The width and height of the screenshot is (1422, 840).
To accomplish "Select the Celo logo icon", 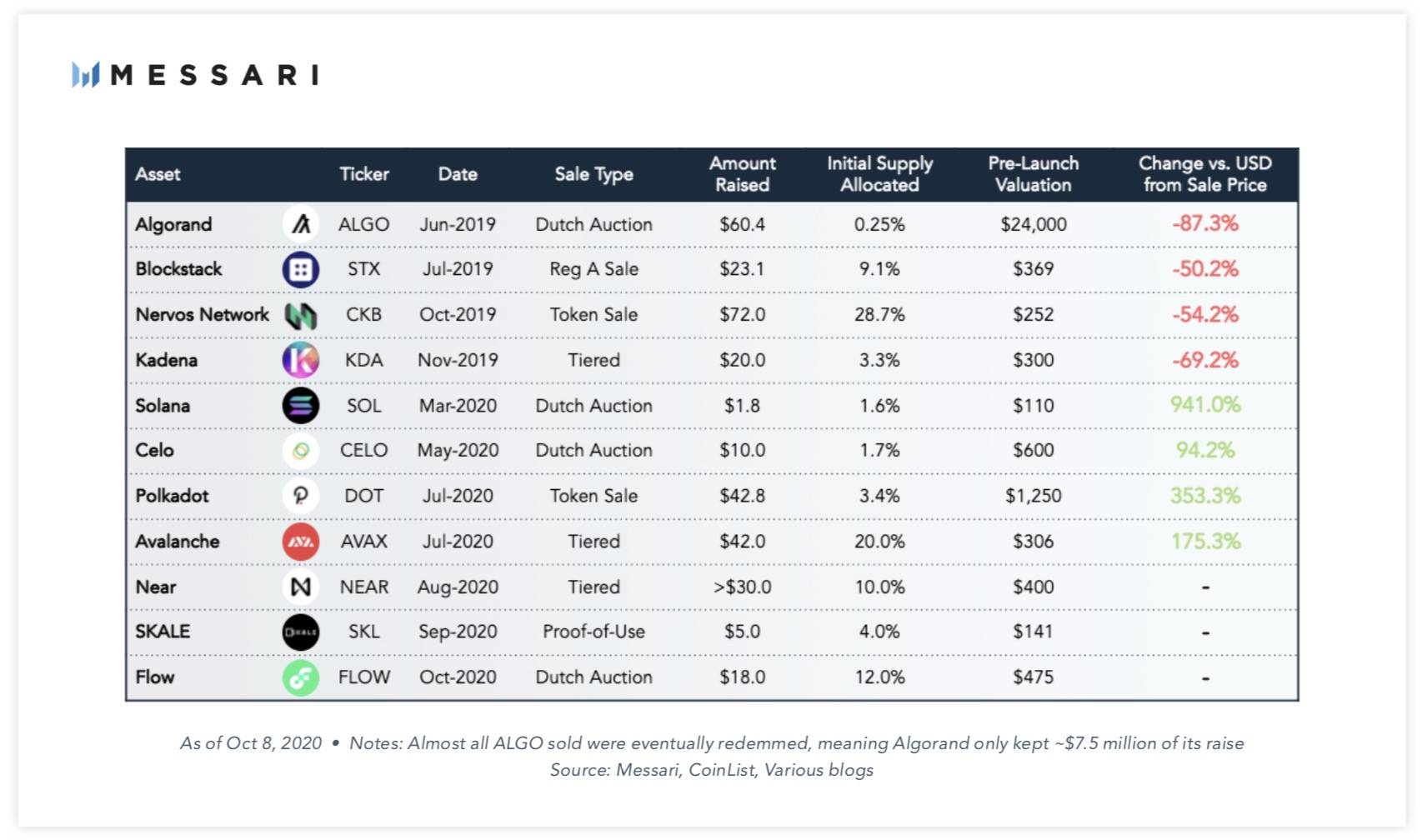I will point(300,451).
